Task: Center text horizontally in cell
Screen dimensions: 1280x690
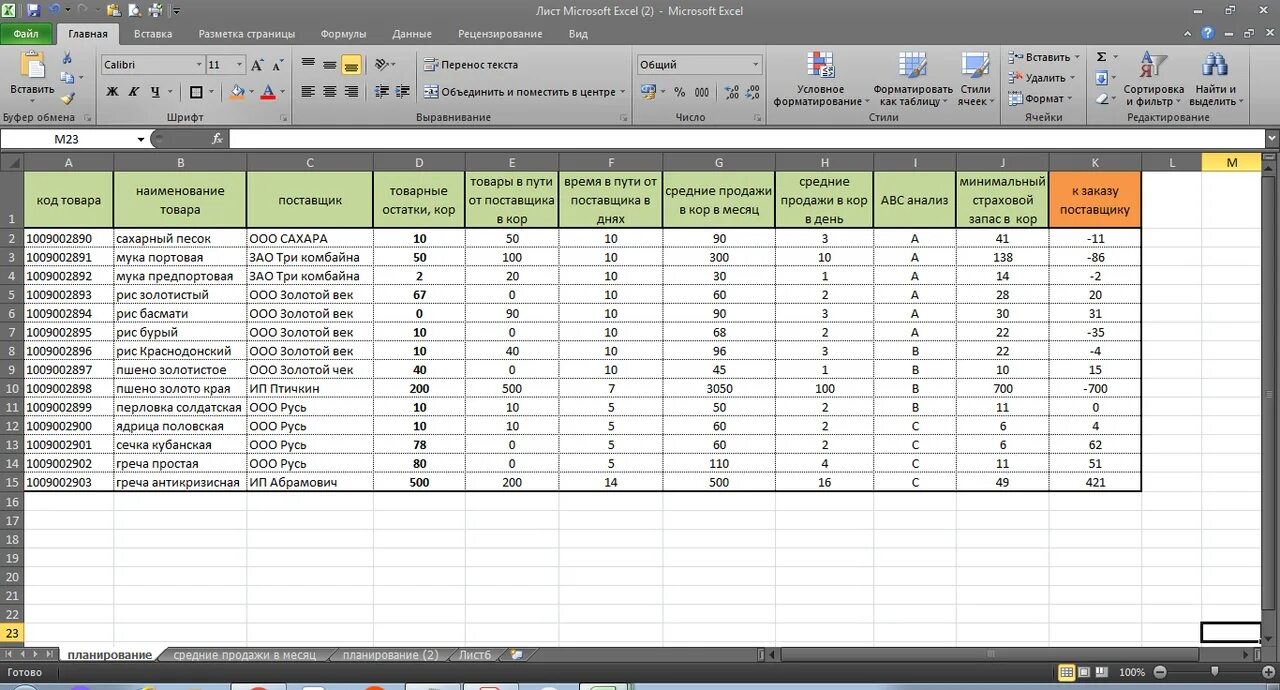Action: point(329,91)
